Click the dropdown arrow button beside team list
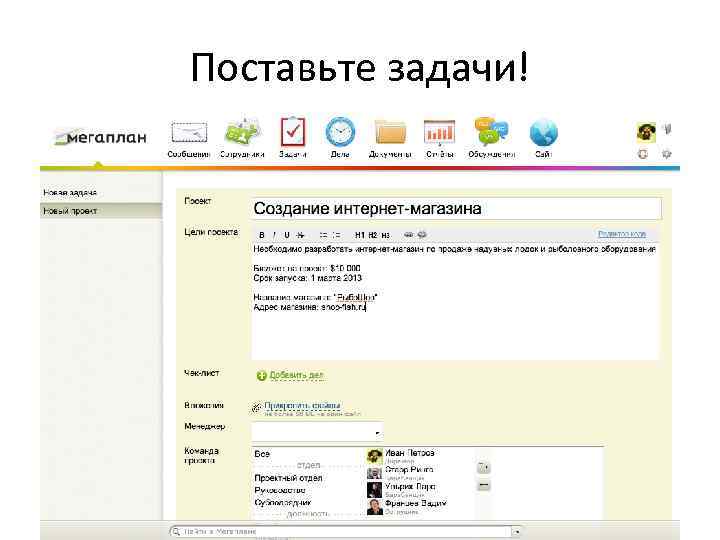 (484, 467)
